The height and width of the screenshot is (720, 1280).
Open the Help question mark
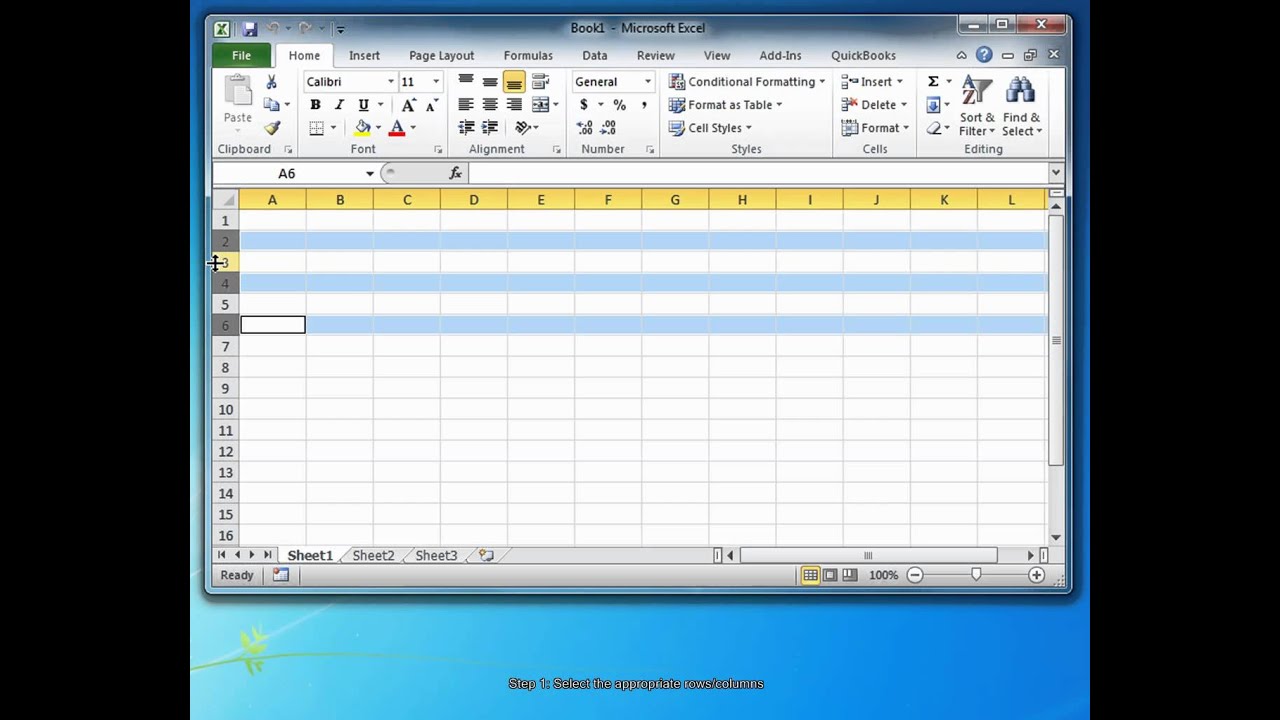click(x=985, y=55)
